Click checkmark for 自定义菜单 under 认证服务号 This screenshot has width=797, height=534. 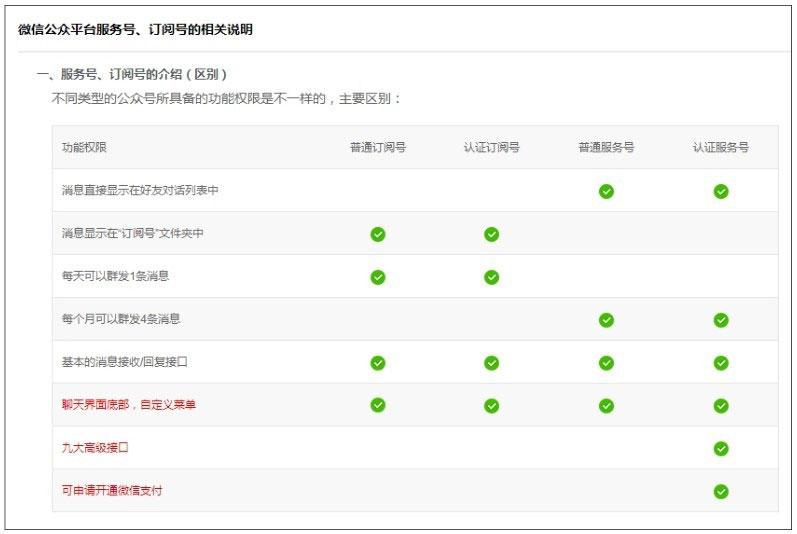[x=721, y=406]
